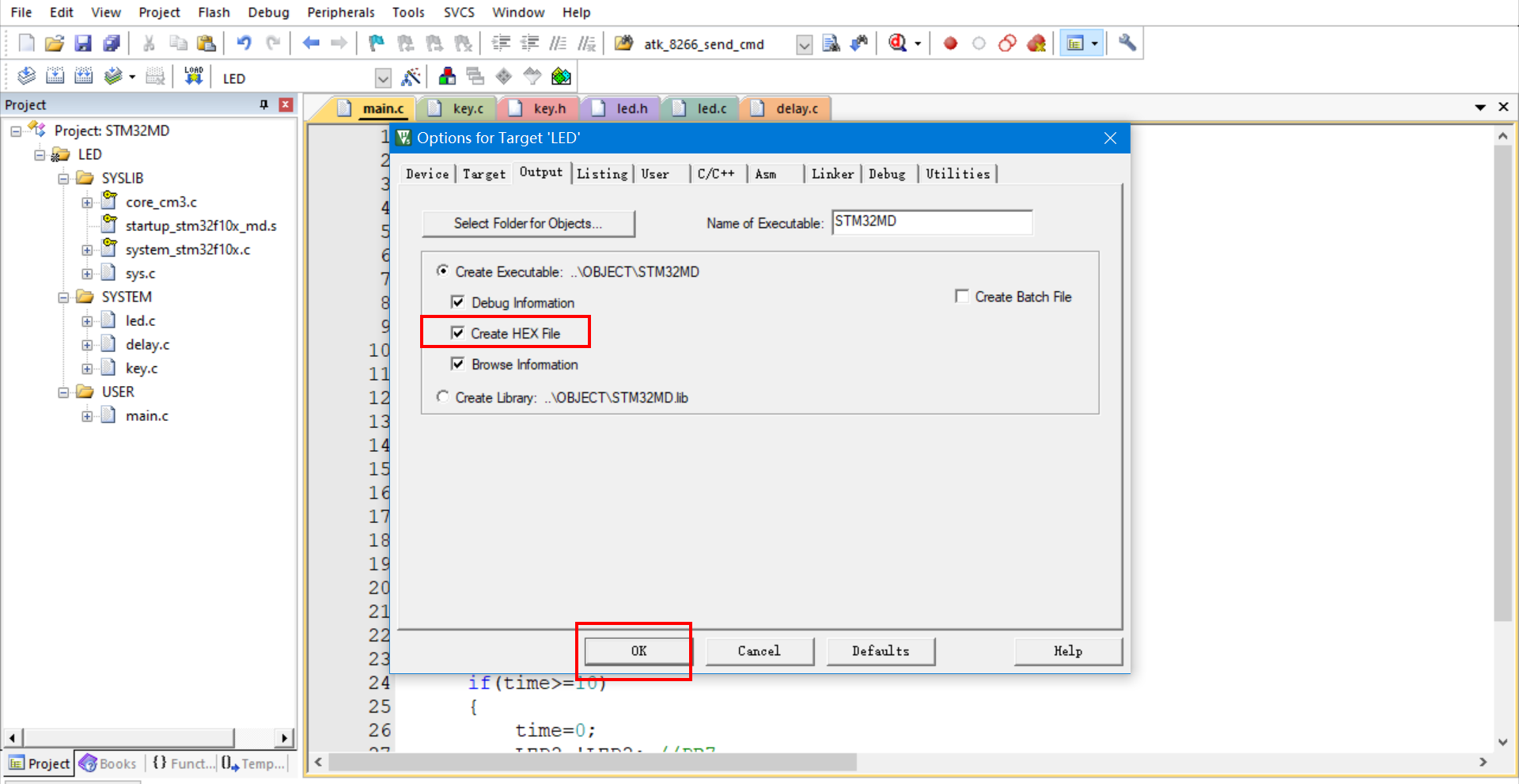Select the Create Library radio button
This screenshot has height=784, width=1519.
click(x=442, y=396)
